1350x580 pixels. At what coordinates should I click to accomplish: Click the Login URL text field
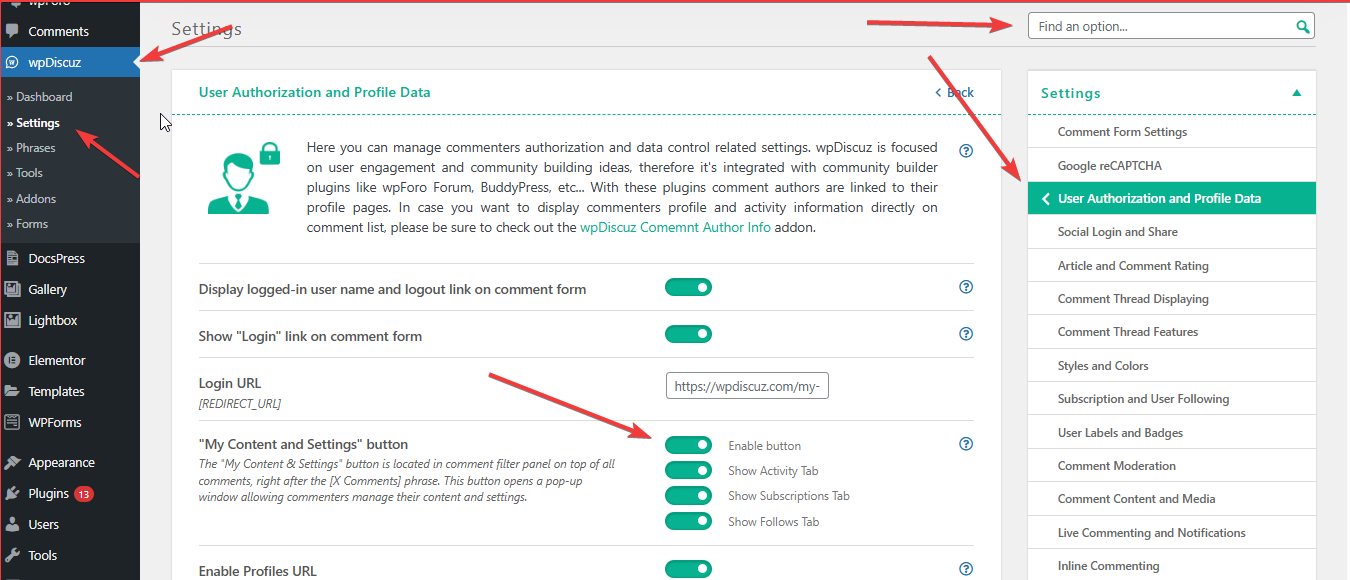coord(747,386)
